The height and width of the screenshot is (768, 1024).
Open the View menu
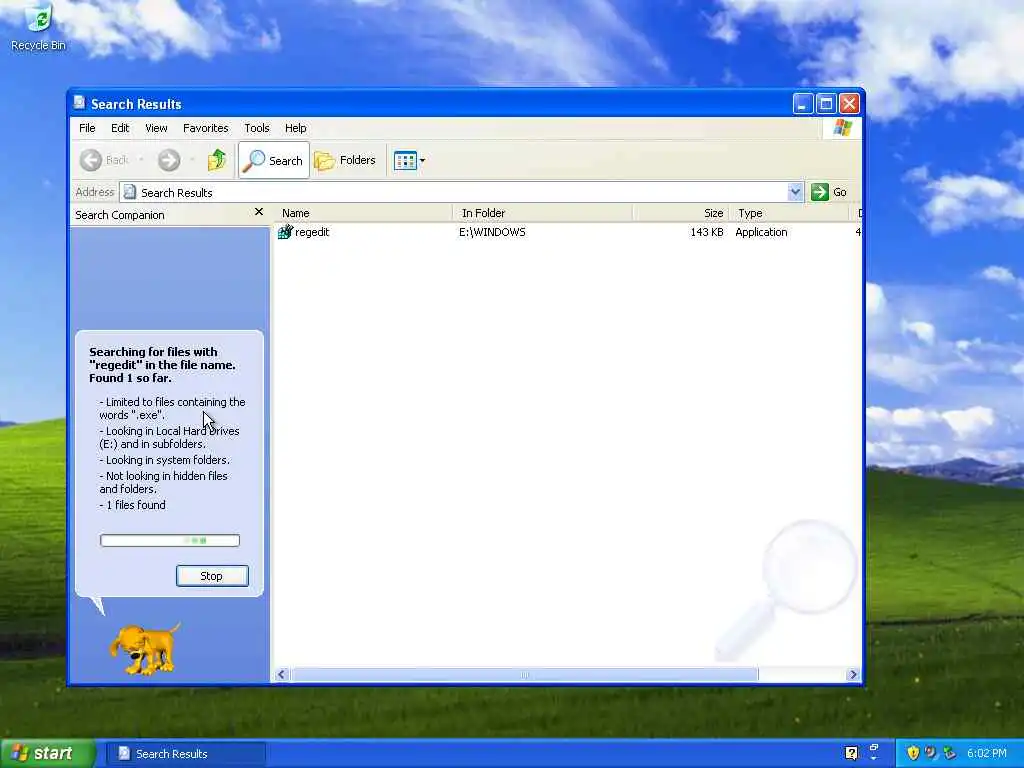[x=156, y=128]
